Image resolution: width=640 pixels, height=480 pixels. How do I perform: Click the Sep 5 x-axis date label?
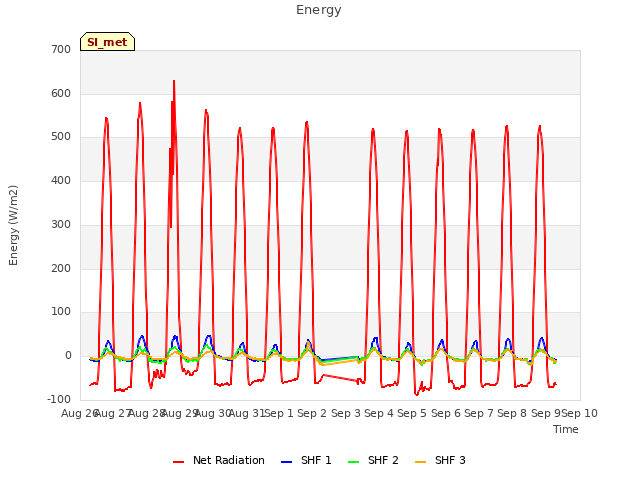pyautogui.click(x=412, y=413)
